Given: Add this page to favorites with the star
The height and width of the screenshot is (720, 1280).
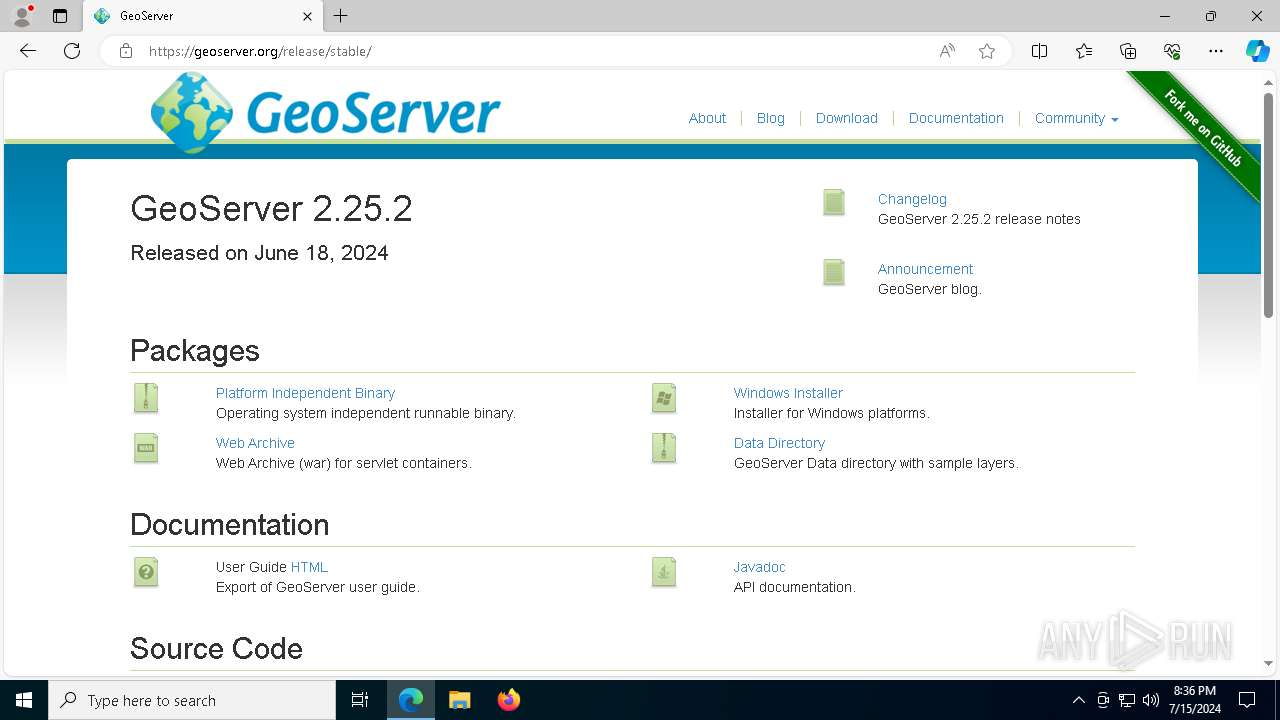Looking at the screenshot, I should [987, 51].
